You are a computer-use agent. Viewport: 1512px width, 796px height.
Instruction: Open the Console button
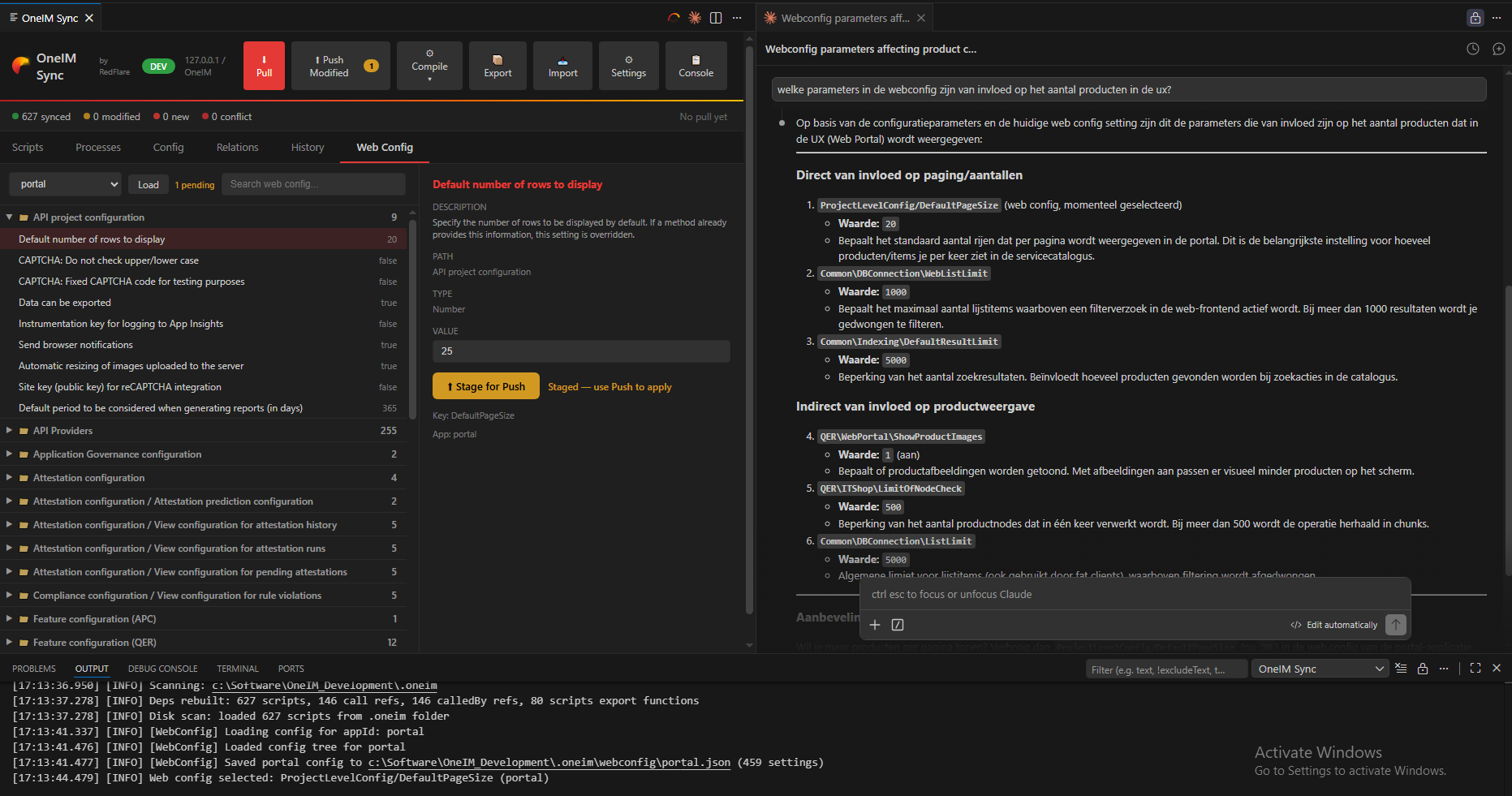(x=696, y=66)
